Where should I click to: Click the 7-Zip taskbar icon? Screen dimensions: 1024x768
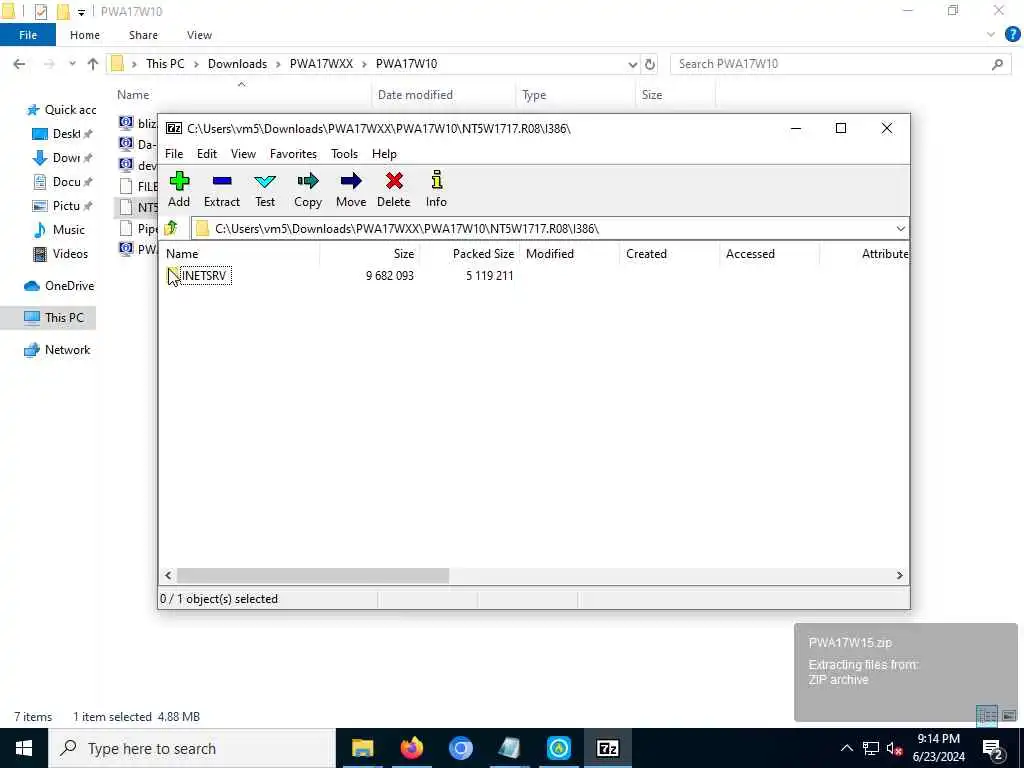(x=607, y=748)
